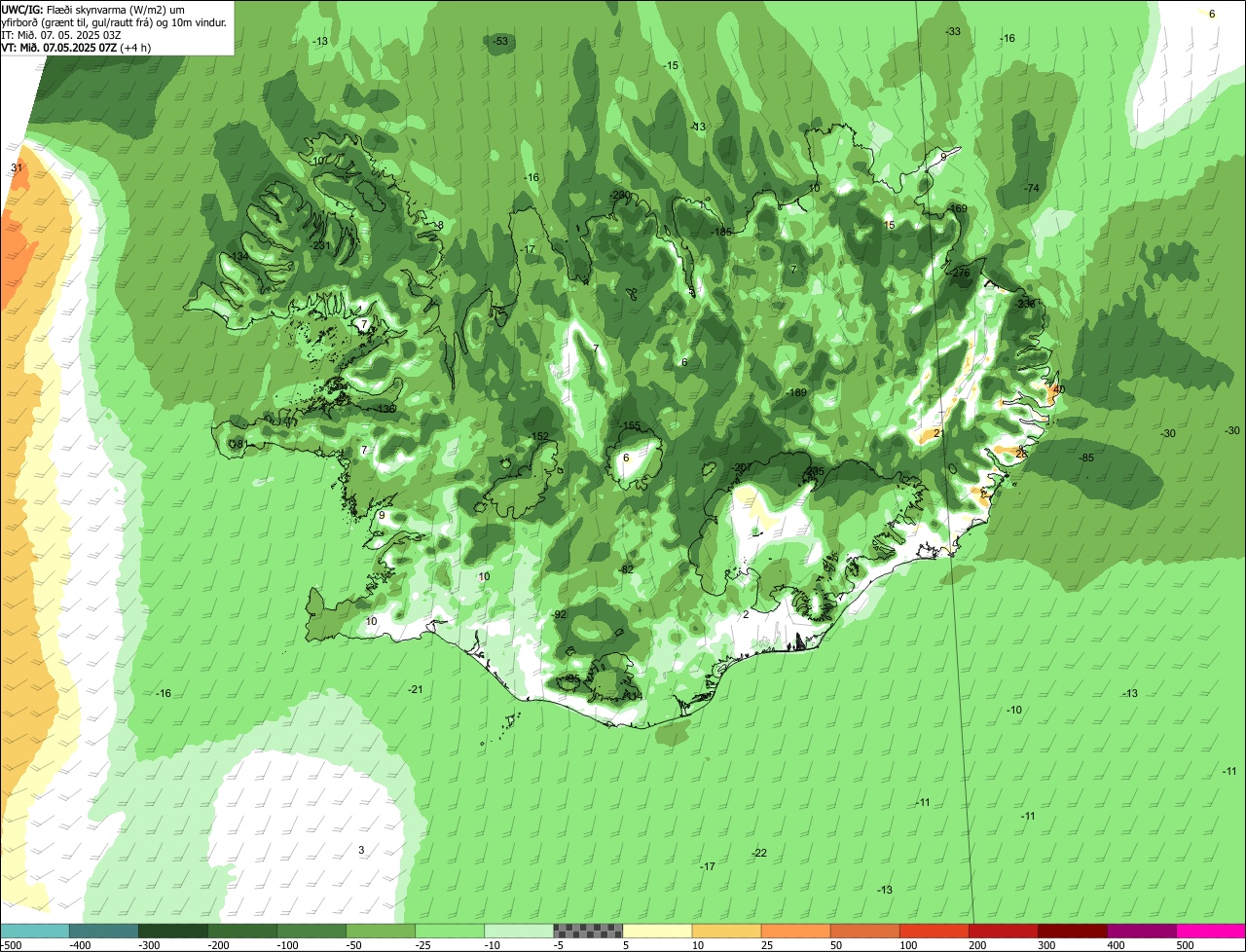
Task: Click the '-169' value on the map
Action: (x=957, y=208)
